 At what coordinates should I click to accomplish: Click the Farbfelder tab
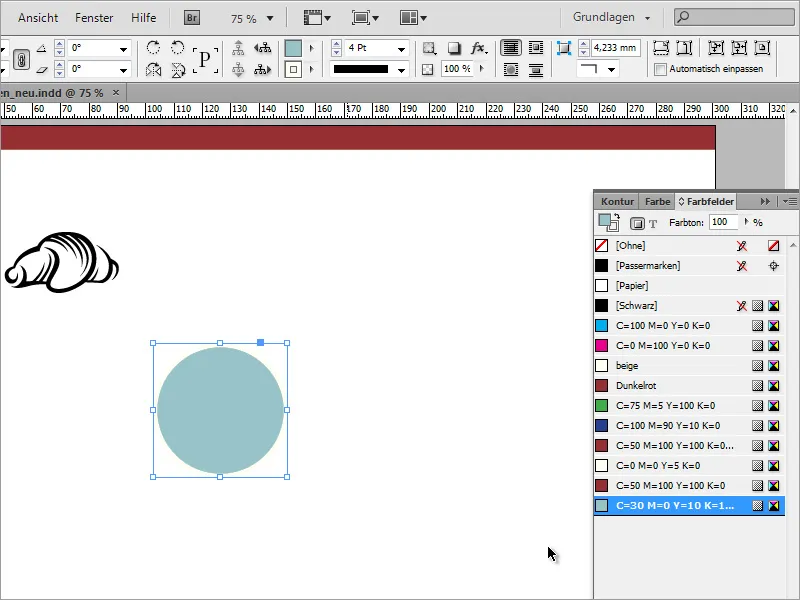tap(706, 202)
